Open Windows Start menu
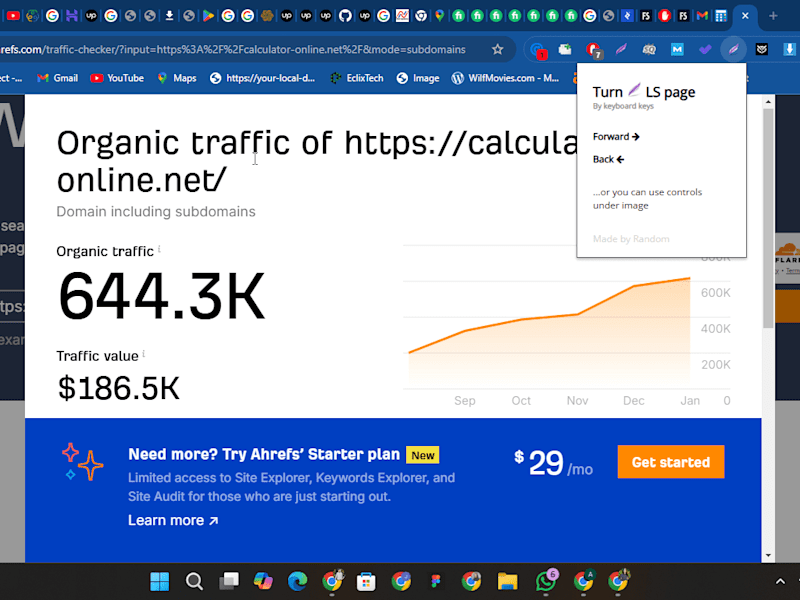The image size is (800, 600). coord(159,581)
